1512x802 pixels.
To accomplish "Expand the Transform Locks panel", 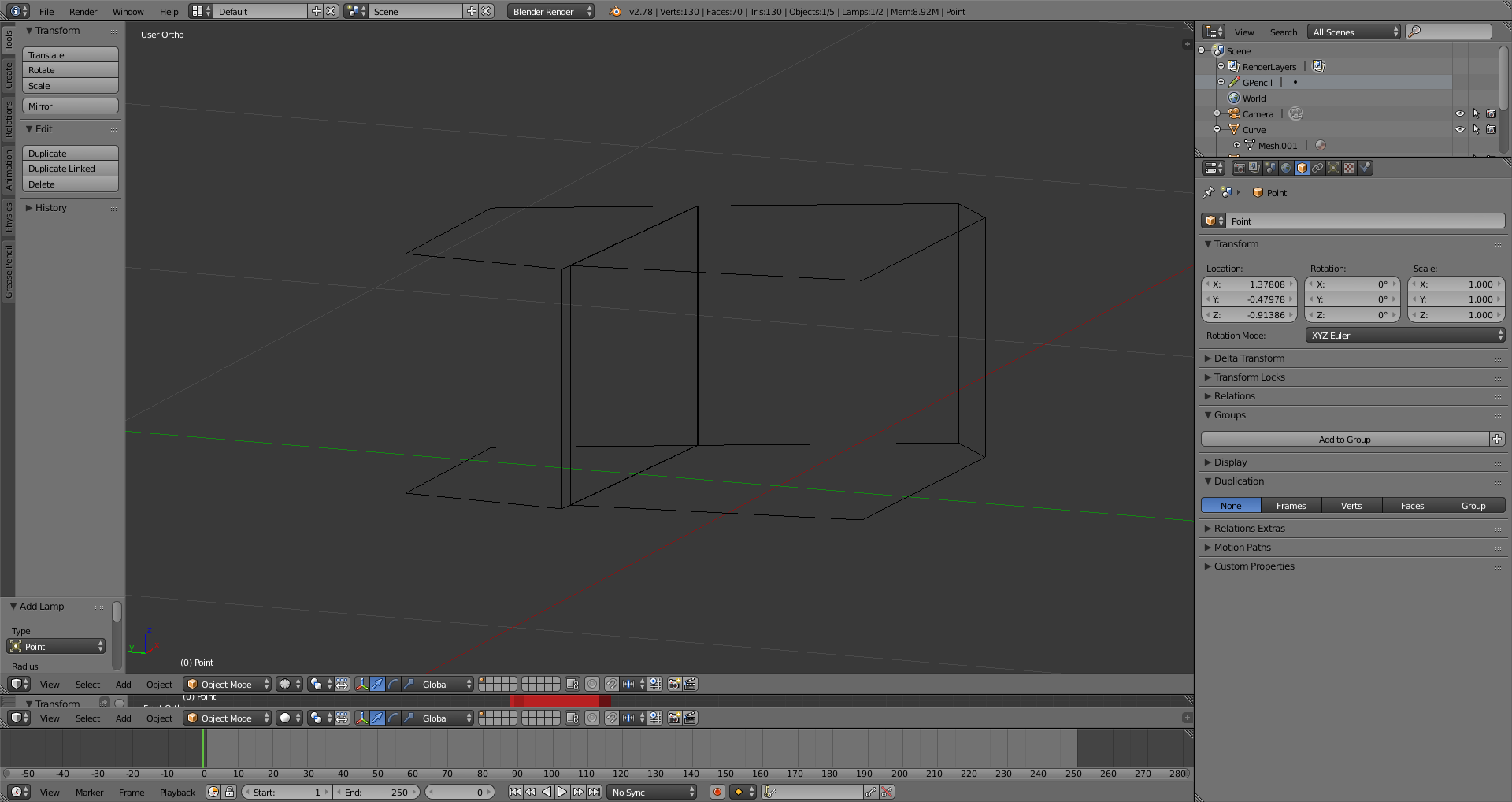I will [1249, 377].
